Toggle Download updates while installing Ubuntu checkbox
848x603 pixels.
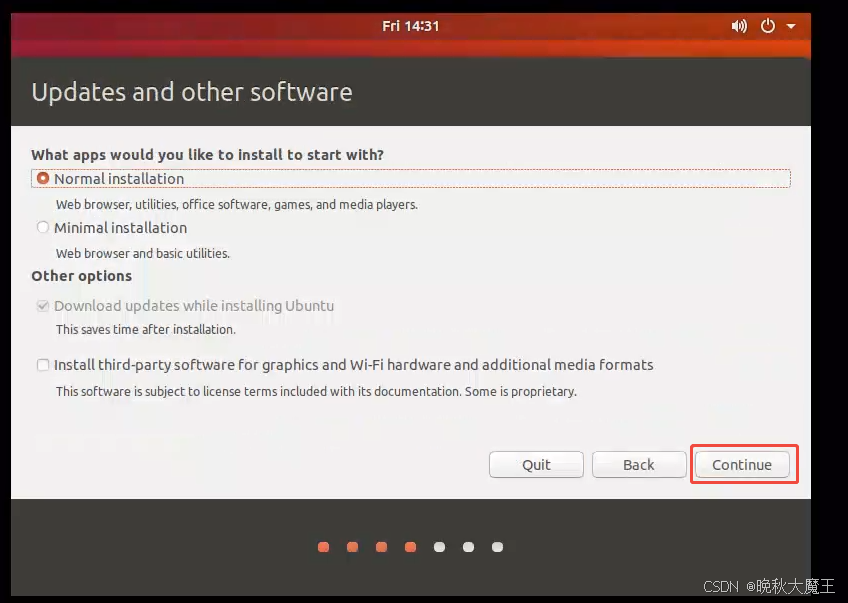(43, 306)
